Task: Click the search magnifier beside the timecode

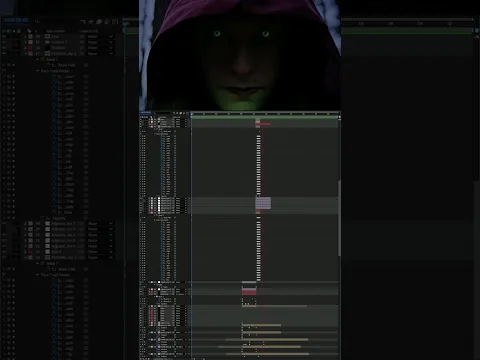Action: pyautogui.click(x=37, y=21)
